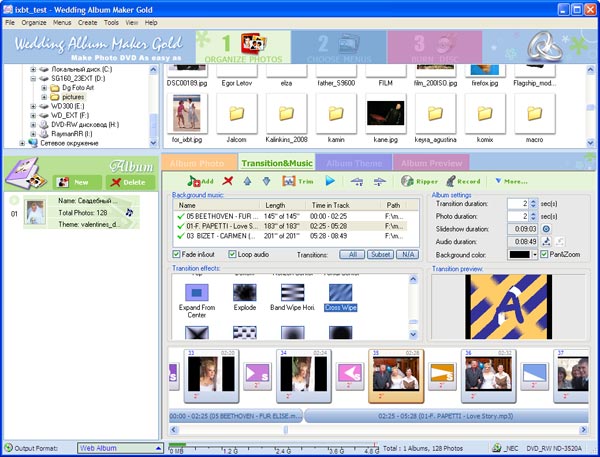Switch to the Album Preview tab
Screen dimensions: 600x457
point(431,163)
